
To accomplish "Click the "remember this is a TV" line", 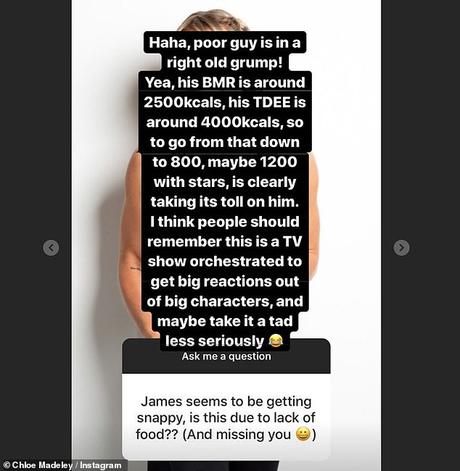I will pyautogui.click(x=225, y=241).
